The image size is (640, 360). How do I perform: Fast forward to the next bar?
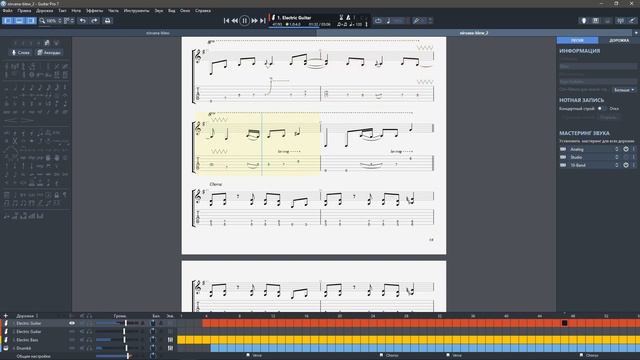click(x=254, y=20)
